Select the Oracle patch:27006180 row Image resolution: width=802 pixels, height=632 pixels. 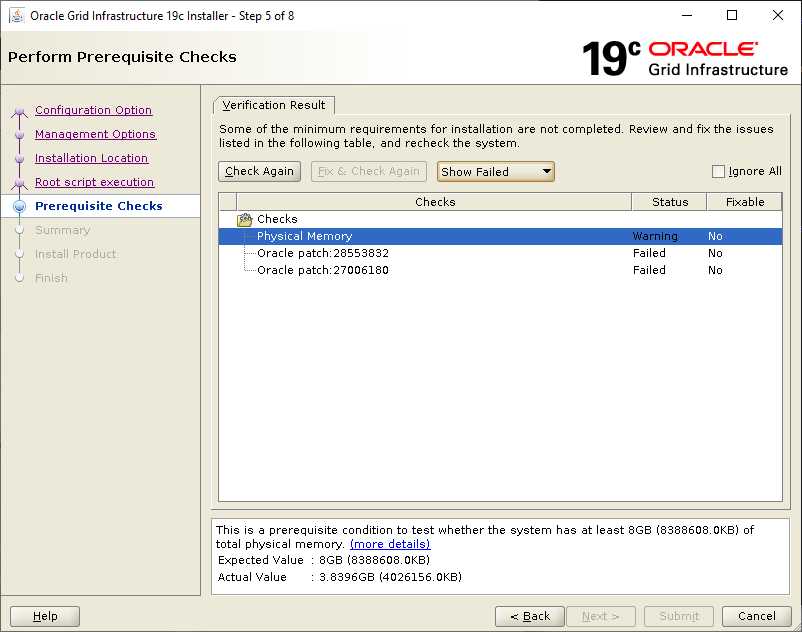pos(500,270)
